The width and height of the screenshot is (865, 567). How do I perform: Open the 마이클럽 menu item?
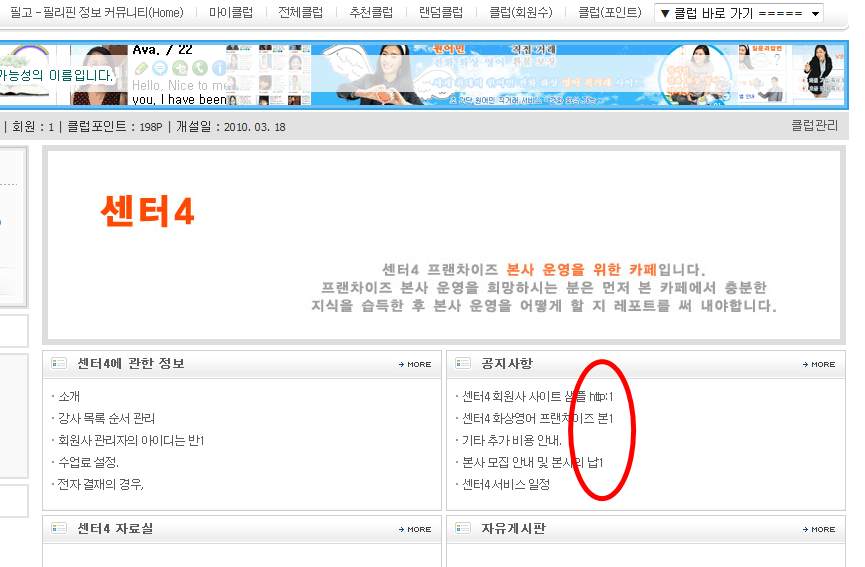[x=231, y=12]
